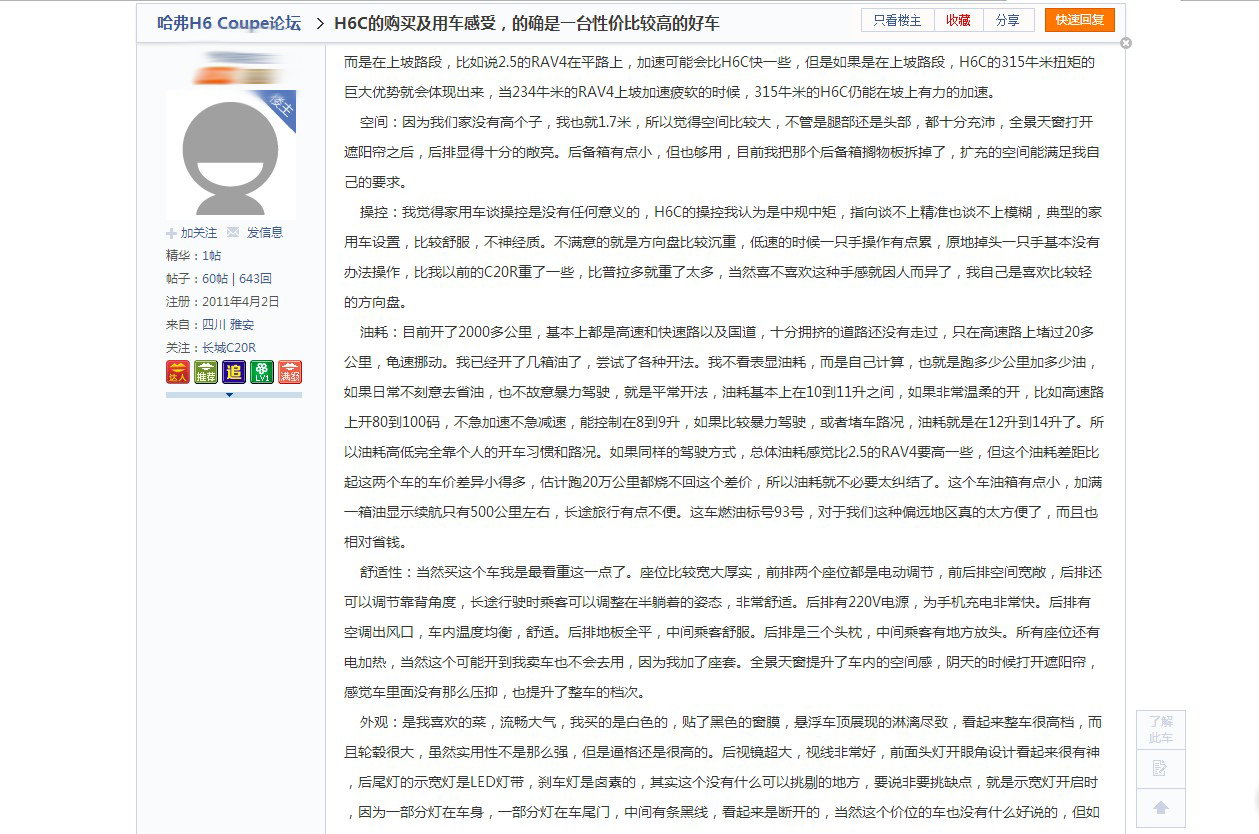Click the 了解此车 button
Viewport: 1259px width, 834px height.
point(1161,730)
